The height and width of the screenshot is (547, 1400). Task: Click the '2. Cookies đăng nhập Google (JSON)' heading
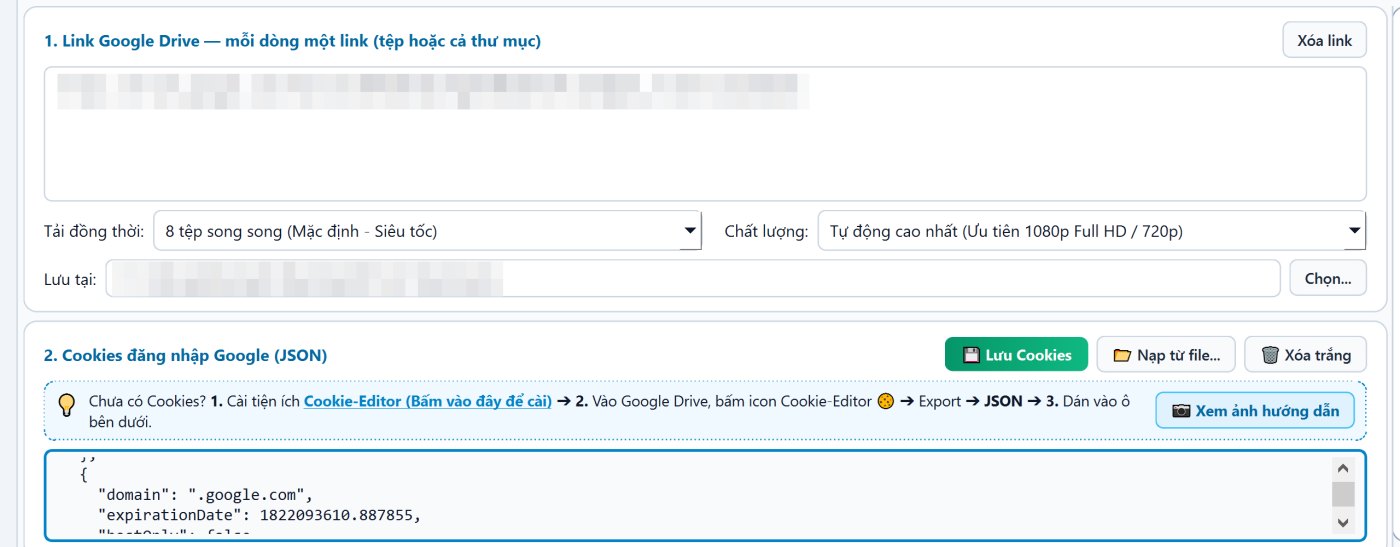pyautogui.click(x=185, y=355)
